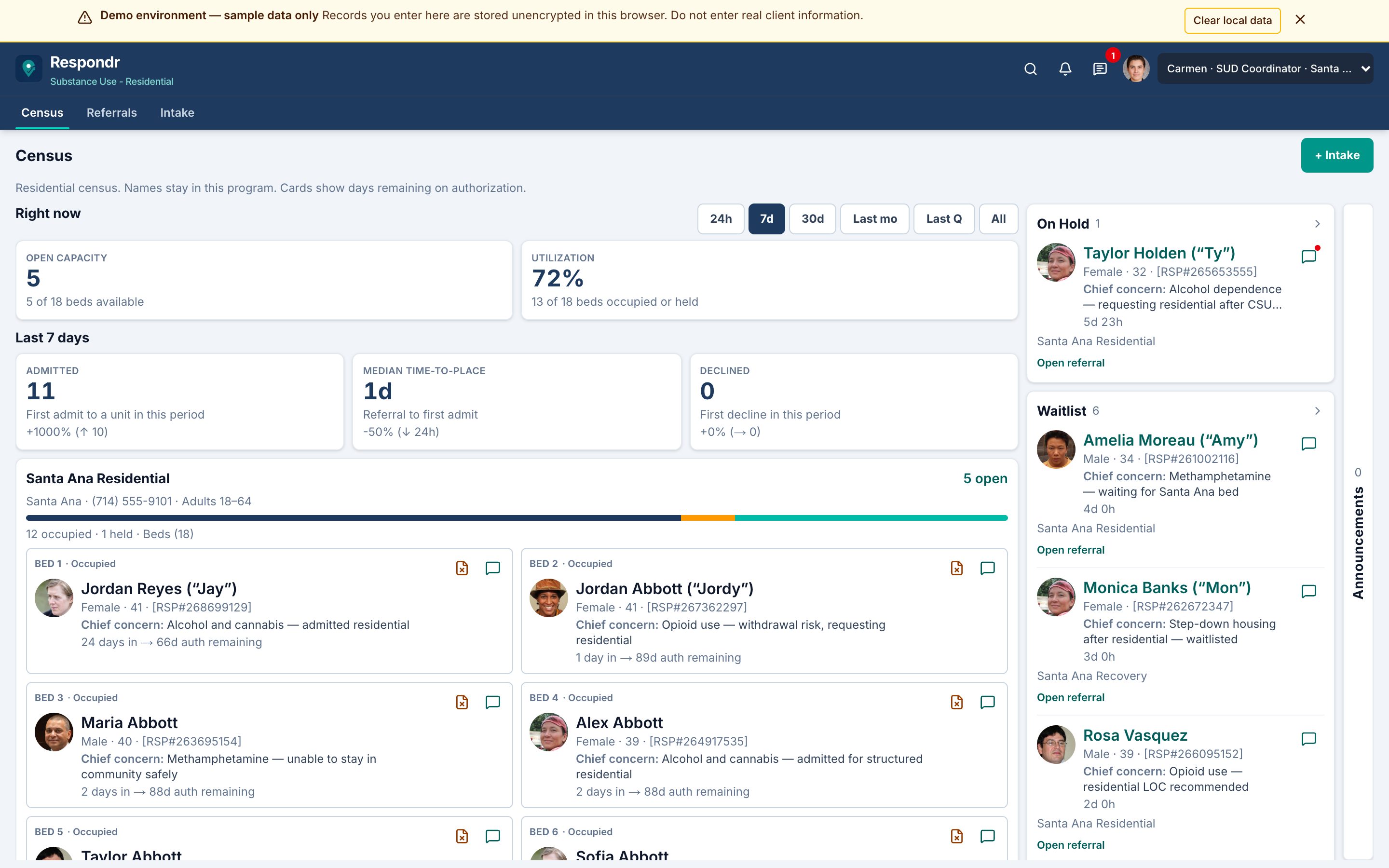This screenshot has width=1389, height=868.
Task: Open referral for Monica Banks
Action: (x=1071, y=697)
